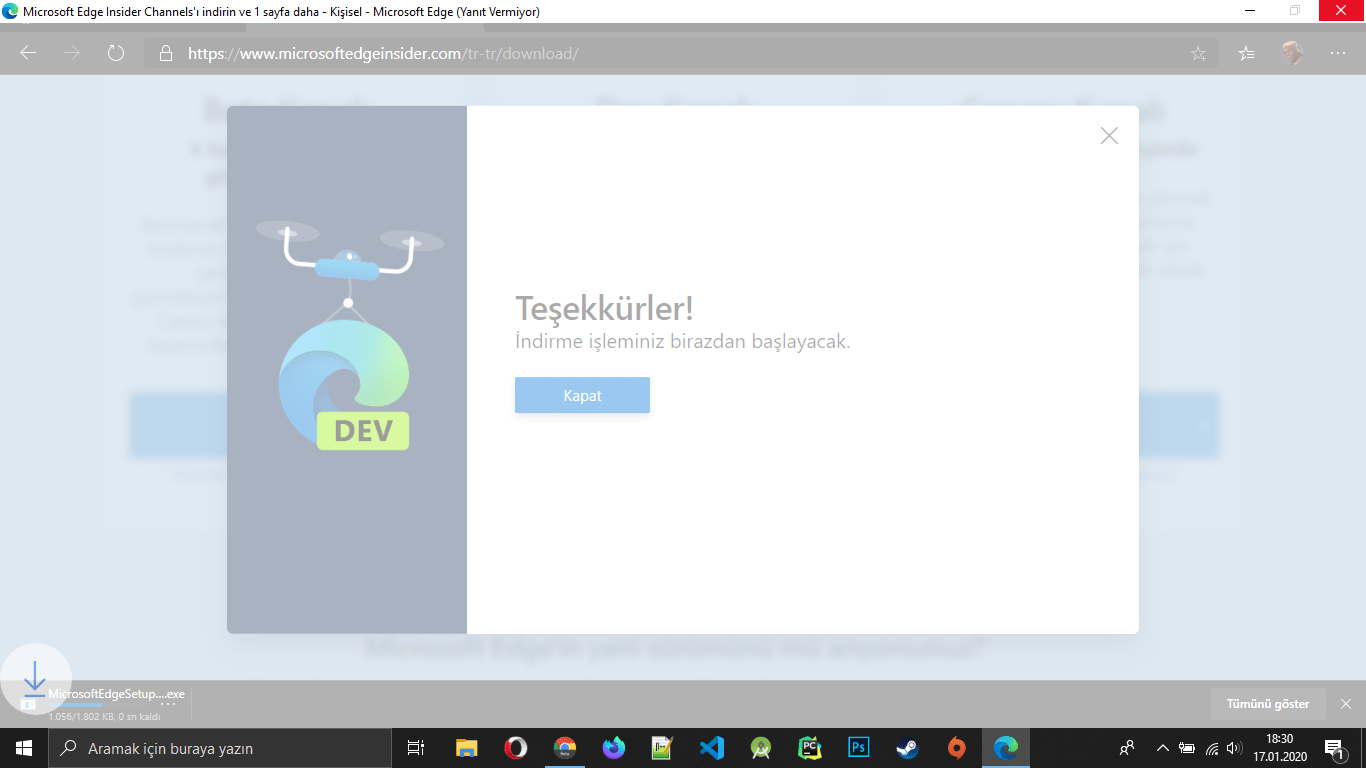Click the Teşekkürler! heading
The height and width of the screenshot is (768, 1366).
[x=604, y=308]
